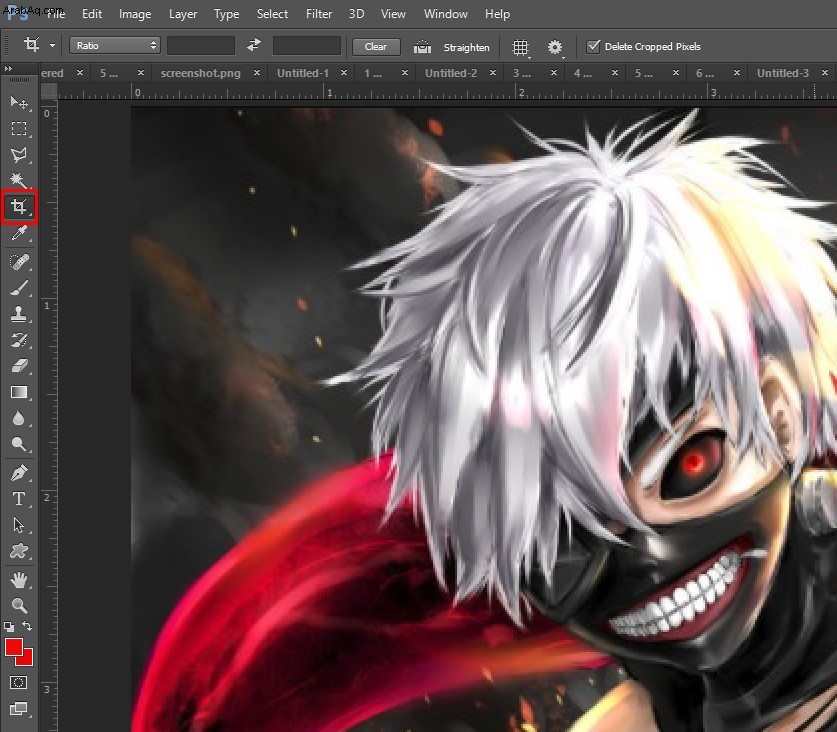
Task: Select the Hand tool
Action: pos(19,580)
